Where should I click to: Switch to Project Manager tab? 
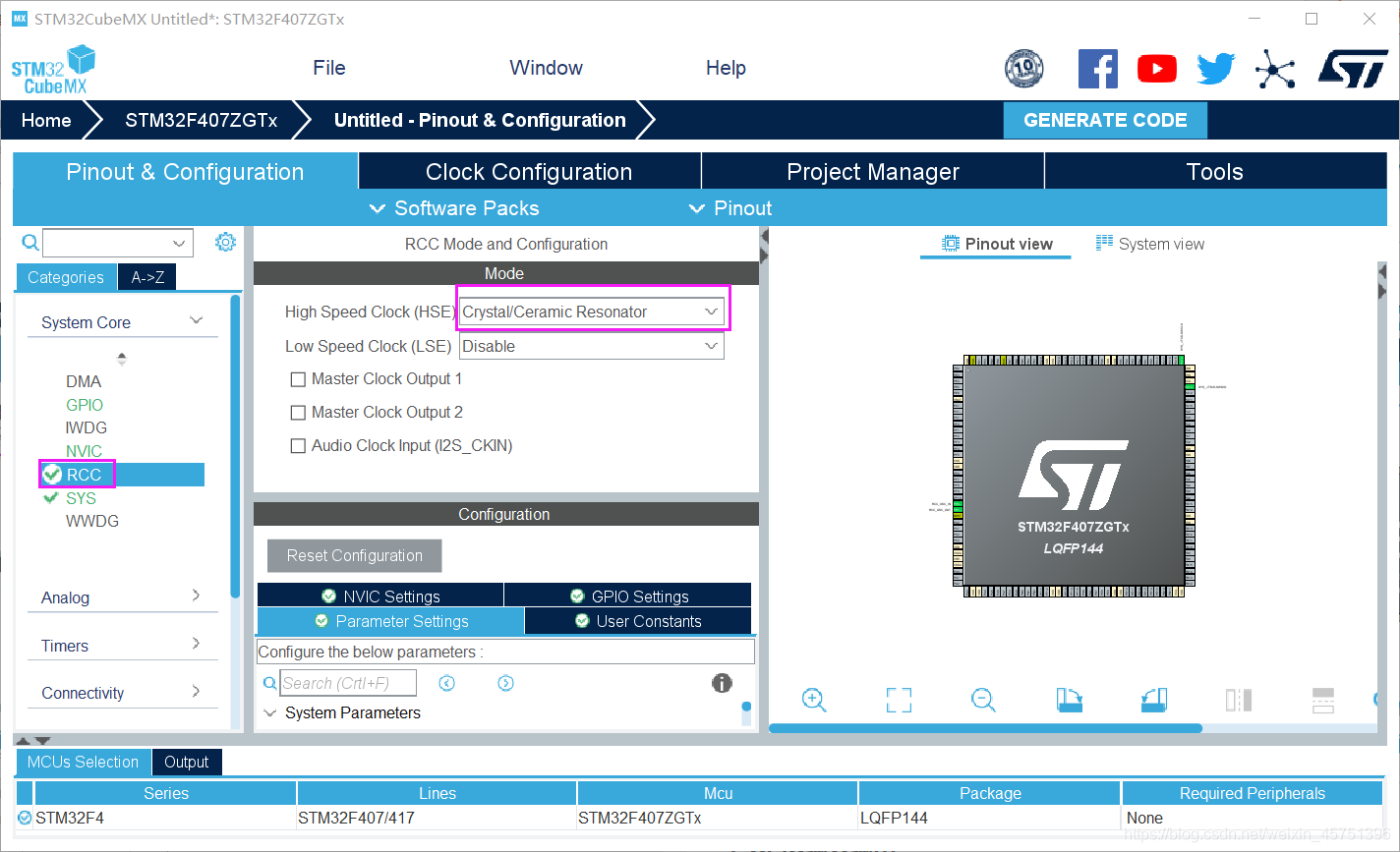[x=873, y=171]
